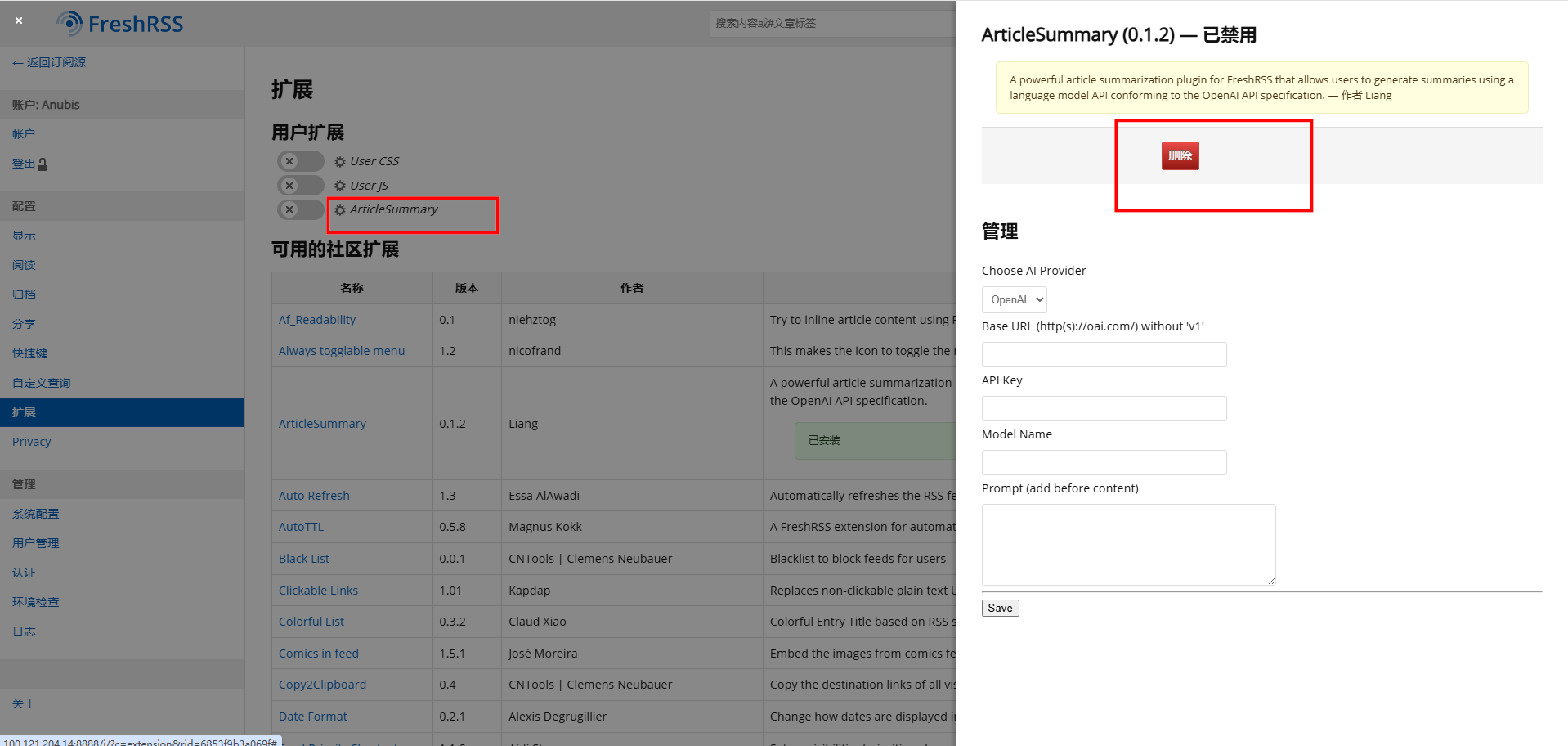Open ArticleSummary settings gear icon
This screenshot has width=1568, height=746.
pos(340,210)
